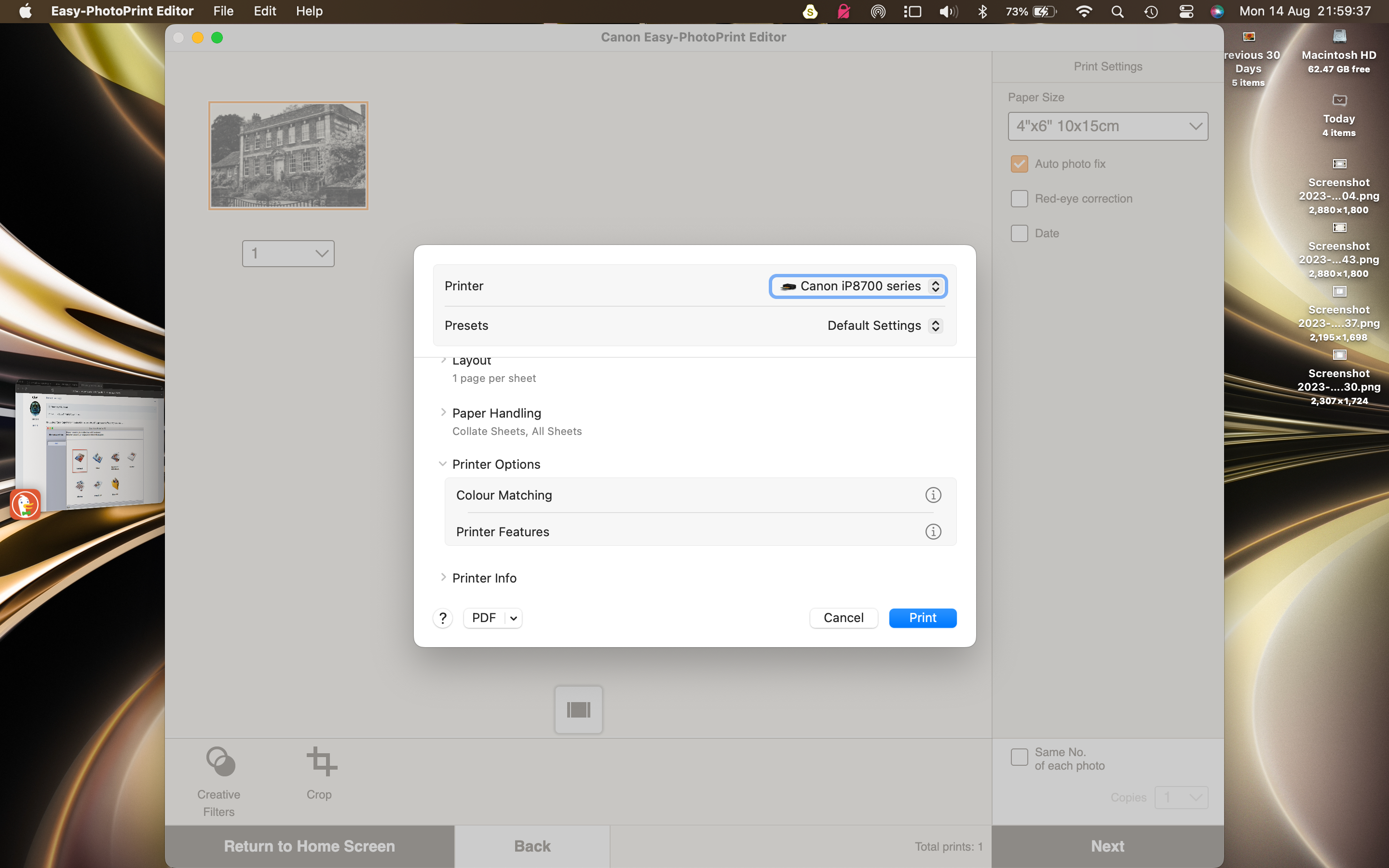The height and width of the screenshot is (868, 1389).
Task: Select the Printer Features row
Action: 700,531
